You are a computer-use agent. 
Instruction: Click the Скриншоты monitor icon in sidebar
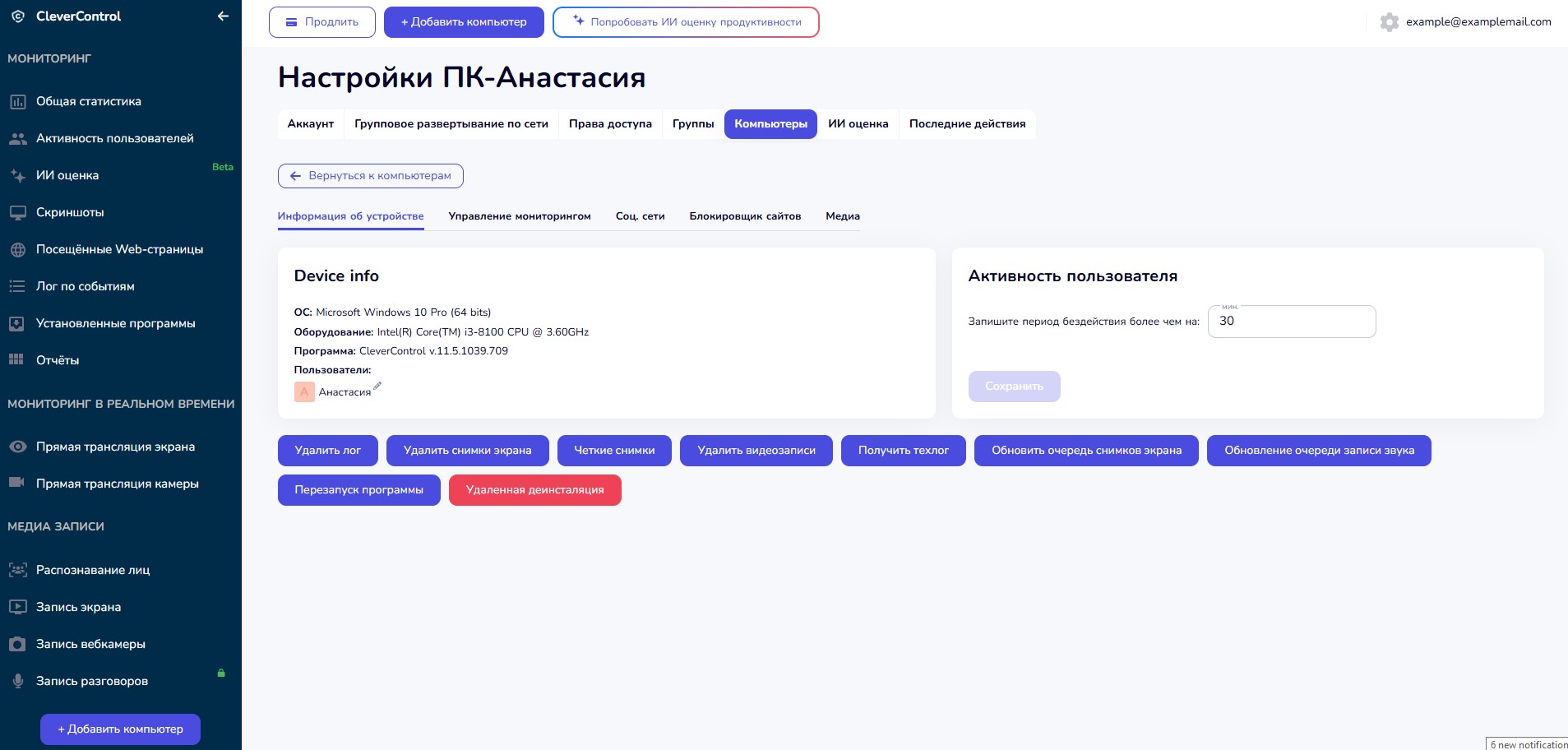pos(17,213)
